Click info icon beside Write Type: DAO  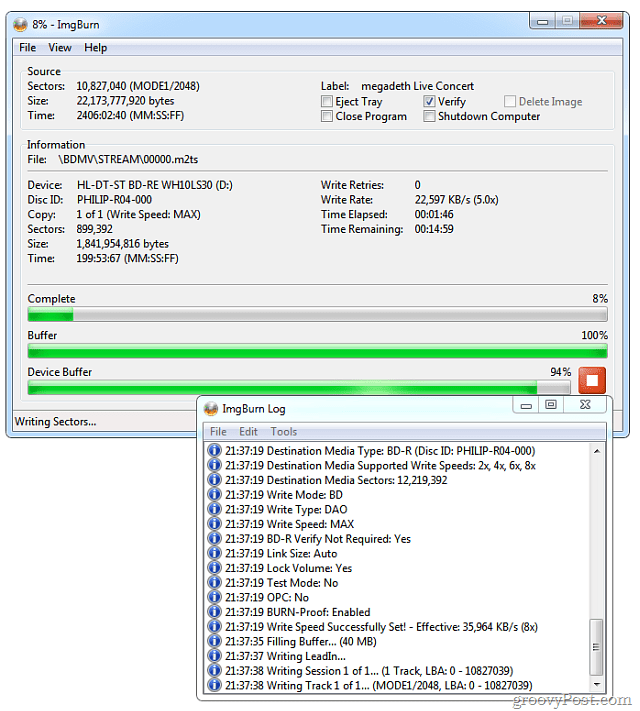click(214, 509)
